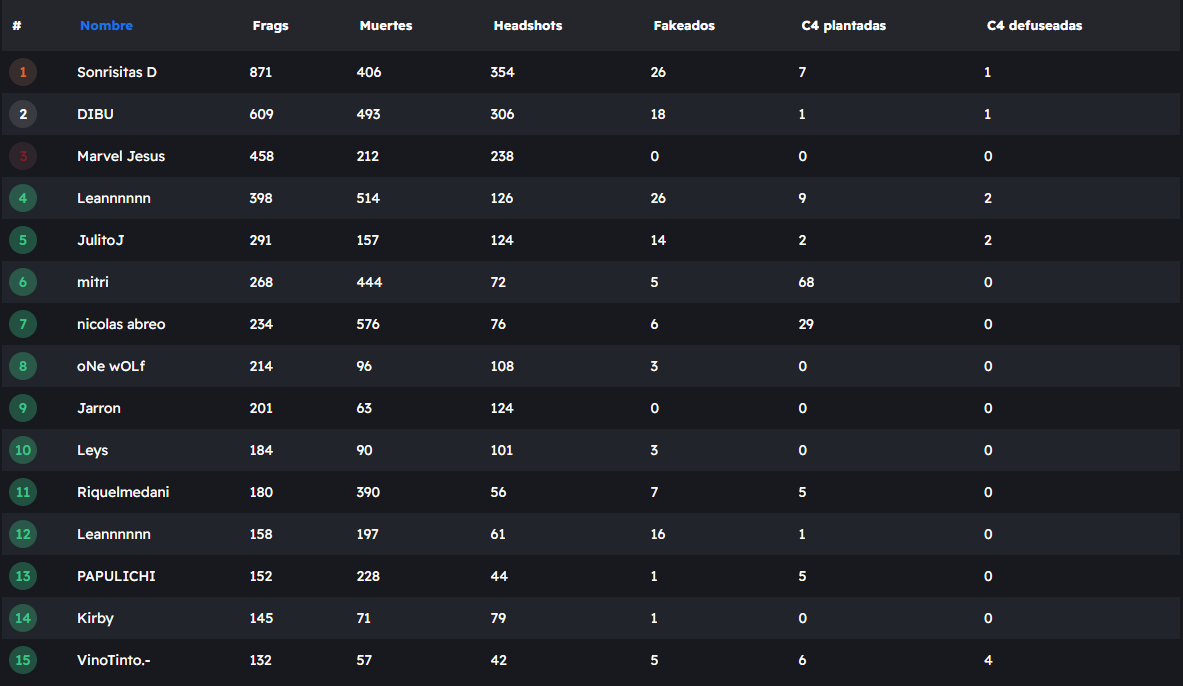The image size is (1183, 686).
Task: Sort table by Nombre column header
Action: click(106, 26)
